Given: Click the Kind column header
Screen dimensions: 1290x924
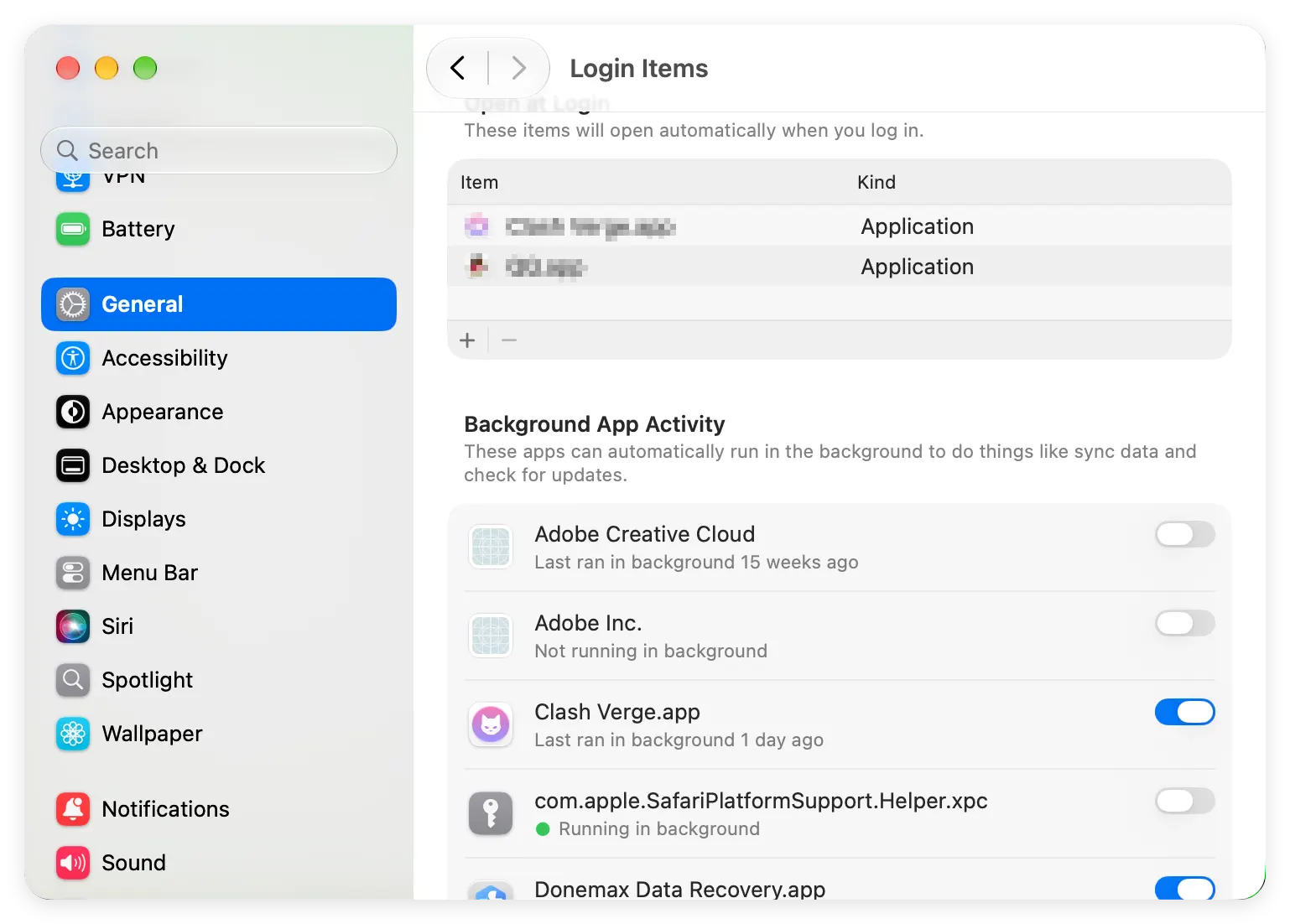Looking at the screenshot, I should click(x=876, y=182).
